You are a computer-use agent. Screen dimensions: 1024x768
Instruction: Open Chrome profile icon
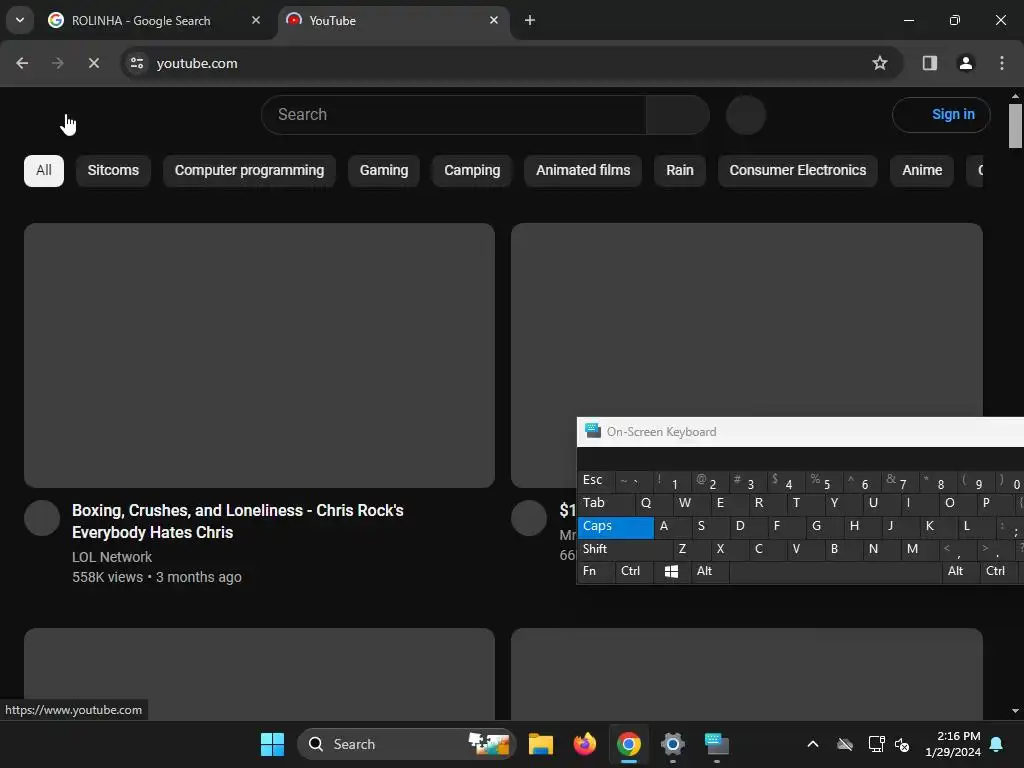click(965, 63)
